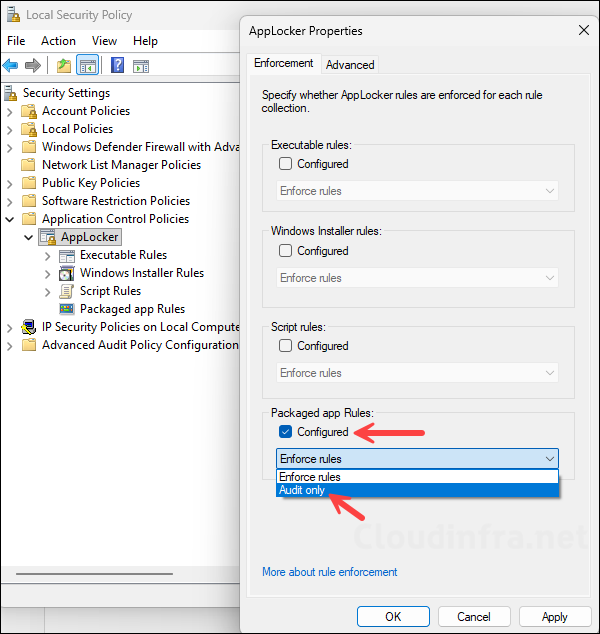The height and width of the screenshot is (634, 600).
Task: Click the IP Security Policies icon
Action: (29, 327)
